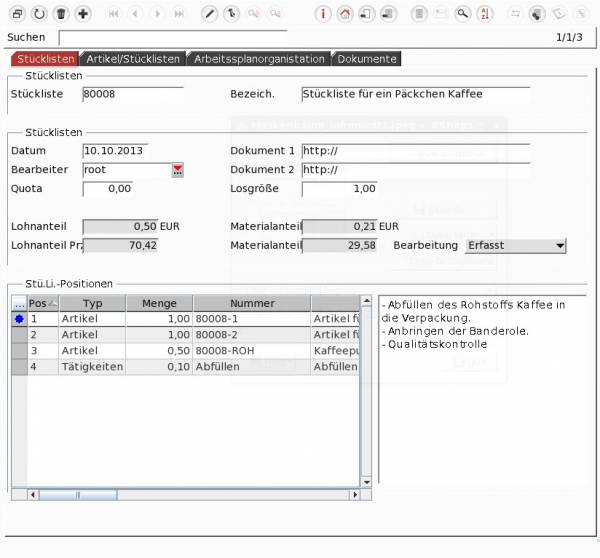
Task: Sort table by Pos column header
Action: click(42, 303)
